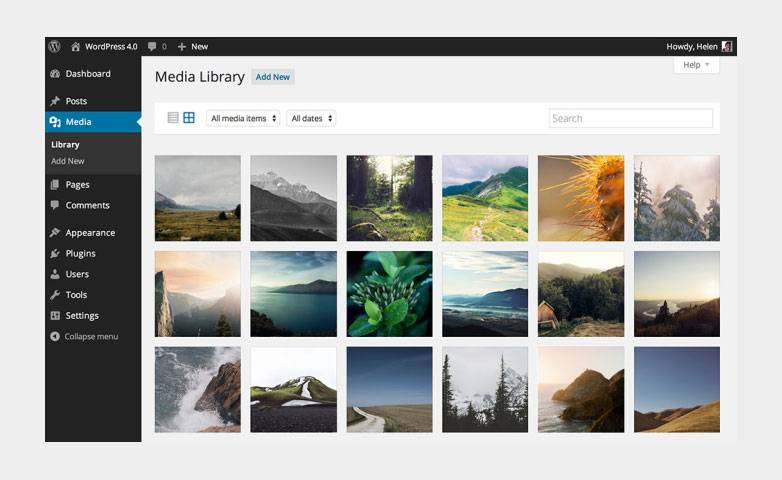Open the Plugins sidebar item
Viewport: 782px width, 480px height.
coord(80,253)
